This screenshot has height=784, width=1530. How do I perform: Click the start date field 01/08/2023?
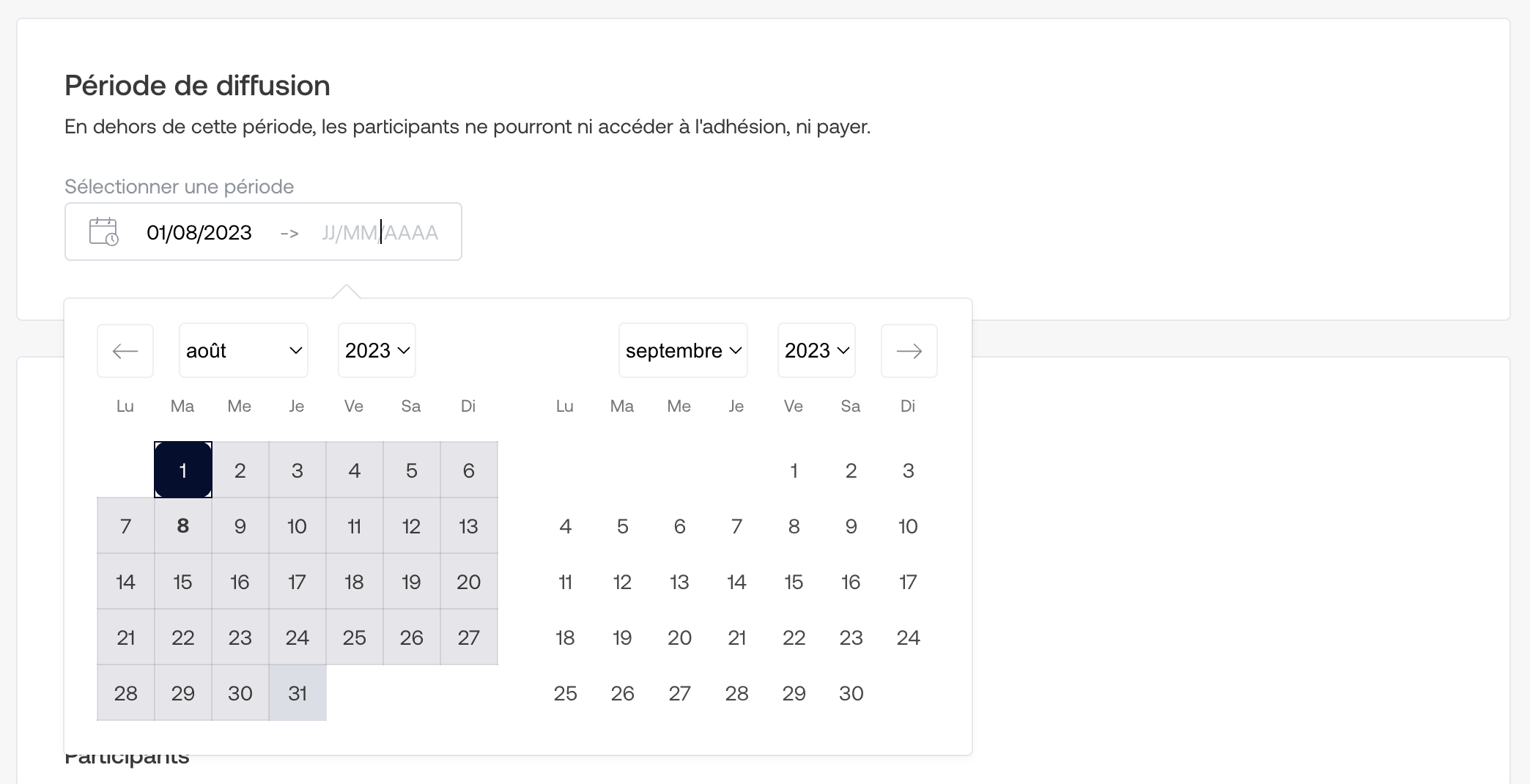pos(199,232)
